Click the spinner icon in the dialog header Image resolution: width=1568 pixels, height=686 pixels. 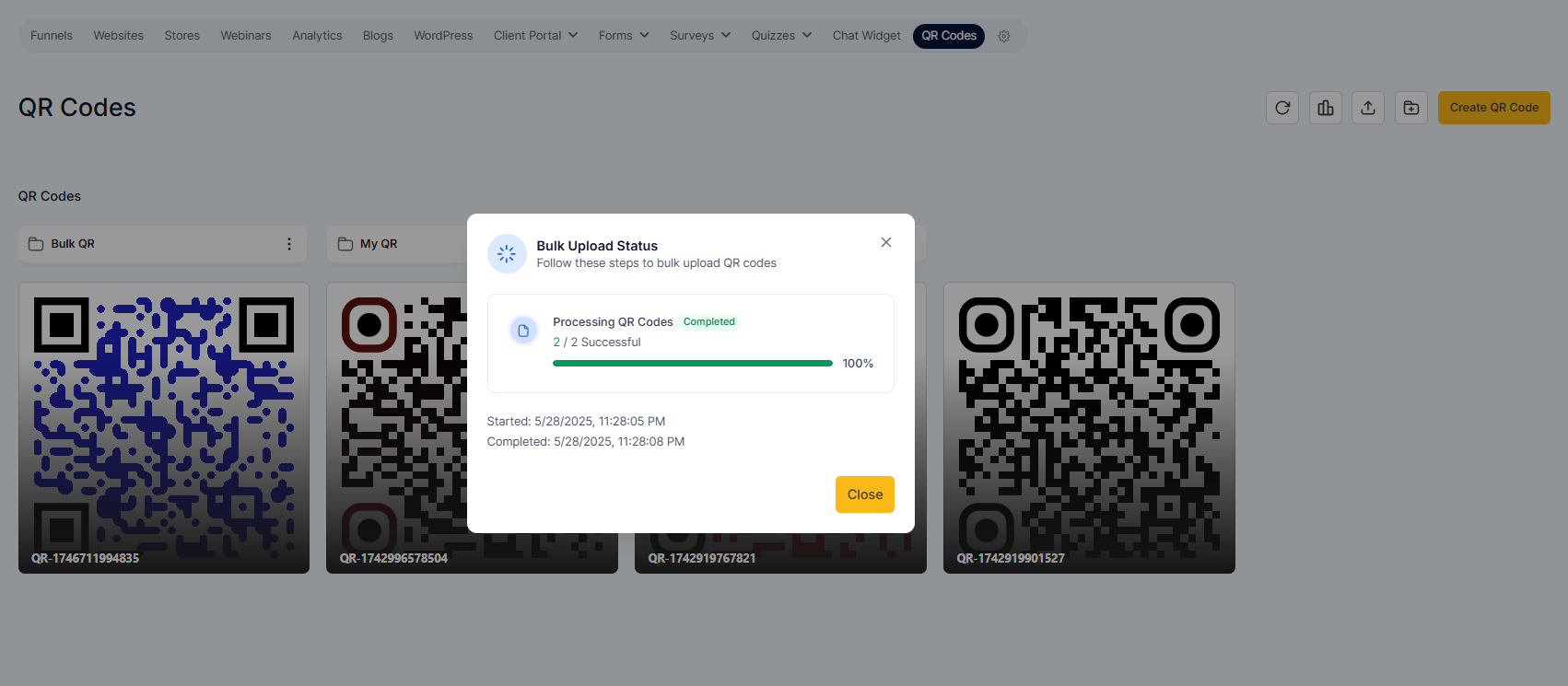point(507,254)
